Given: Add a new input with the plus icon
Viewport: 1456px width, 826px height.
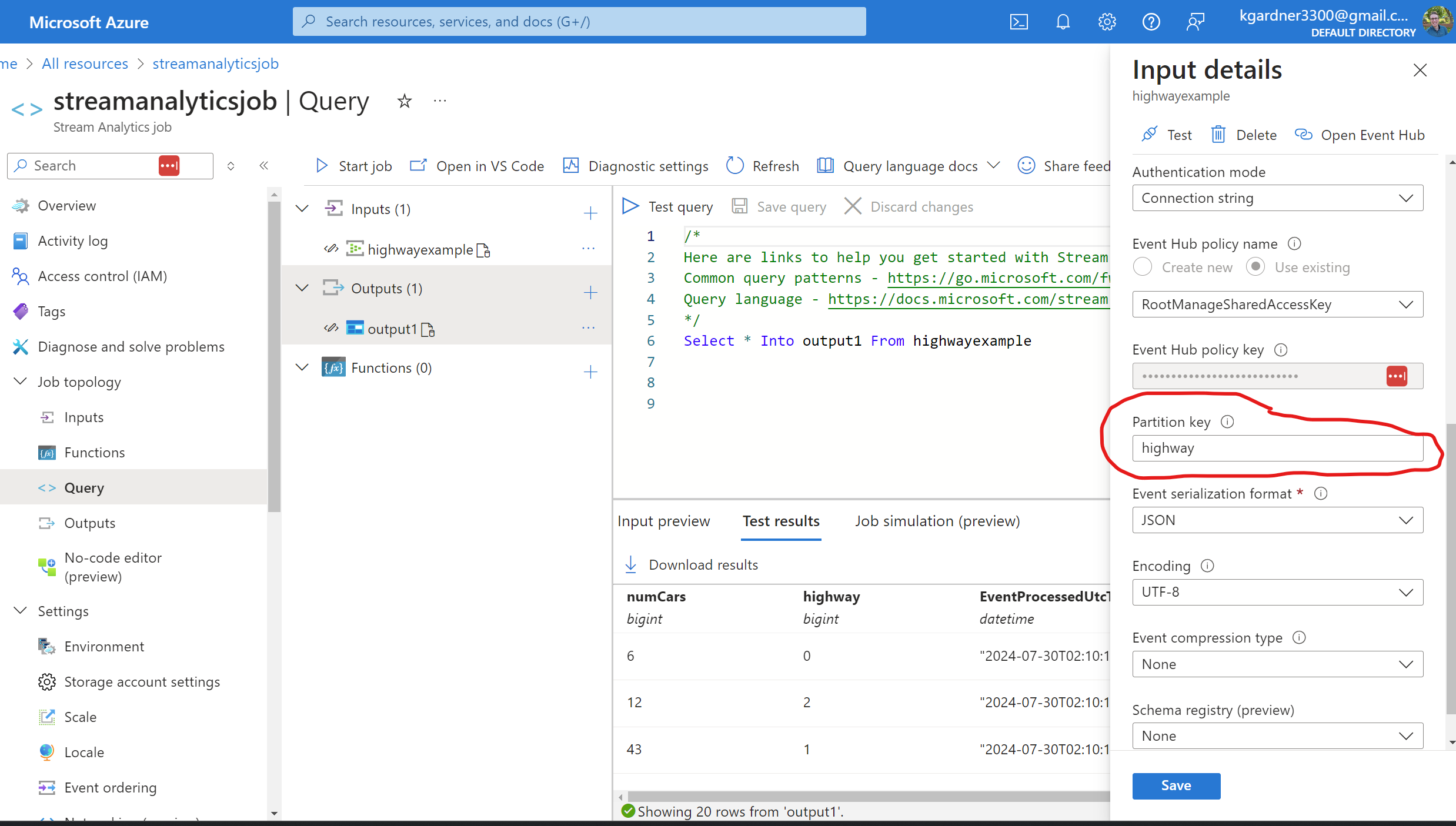Looking at the screenshot, I should pos(590,212).
